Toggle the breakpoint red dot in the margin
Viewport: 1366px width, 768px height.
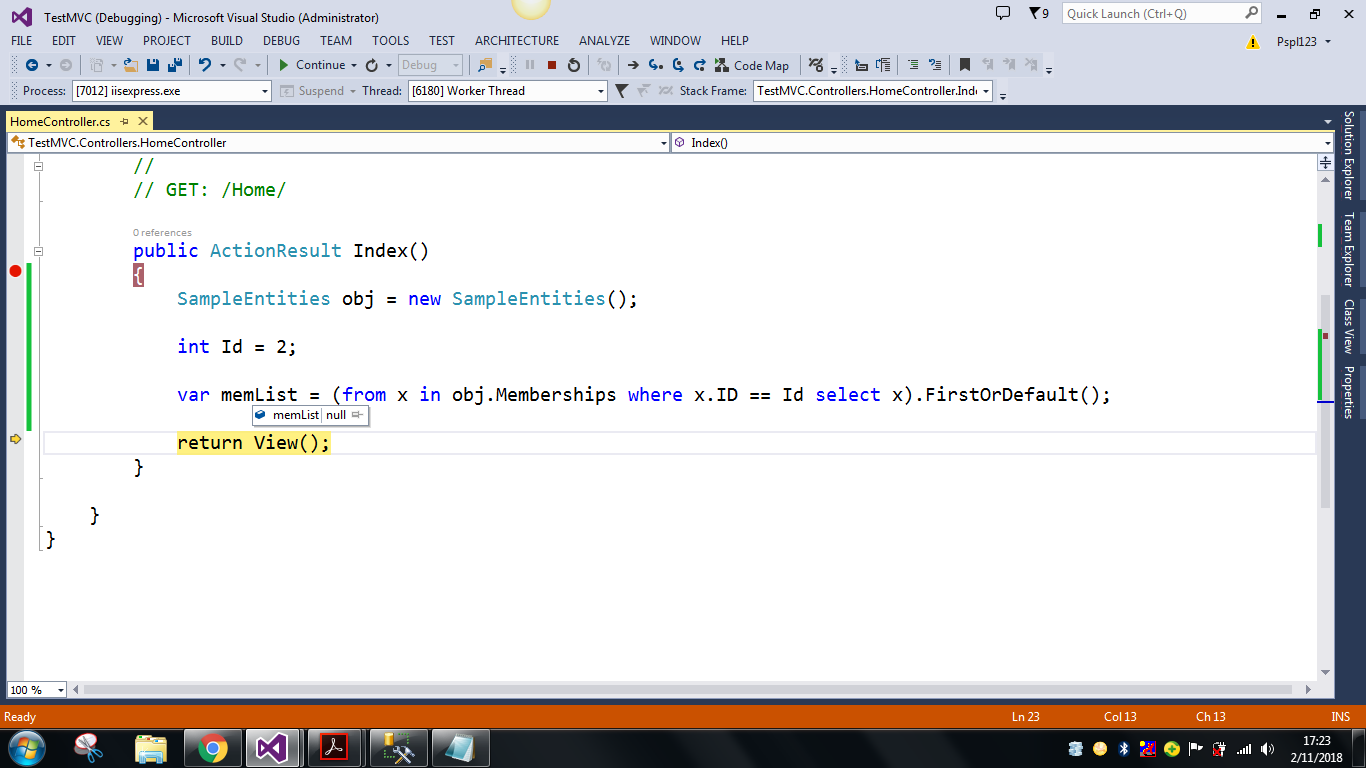[14, 270]
